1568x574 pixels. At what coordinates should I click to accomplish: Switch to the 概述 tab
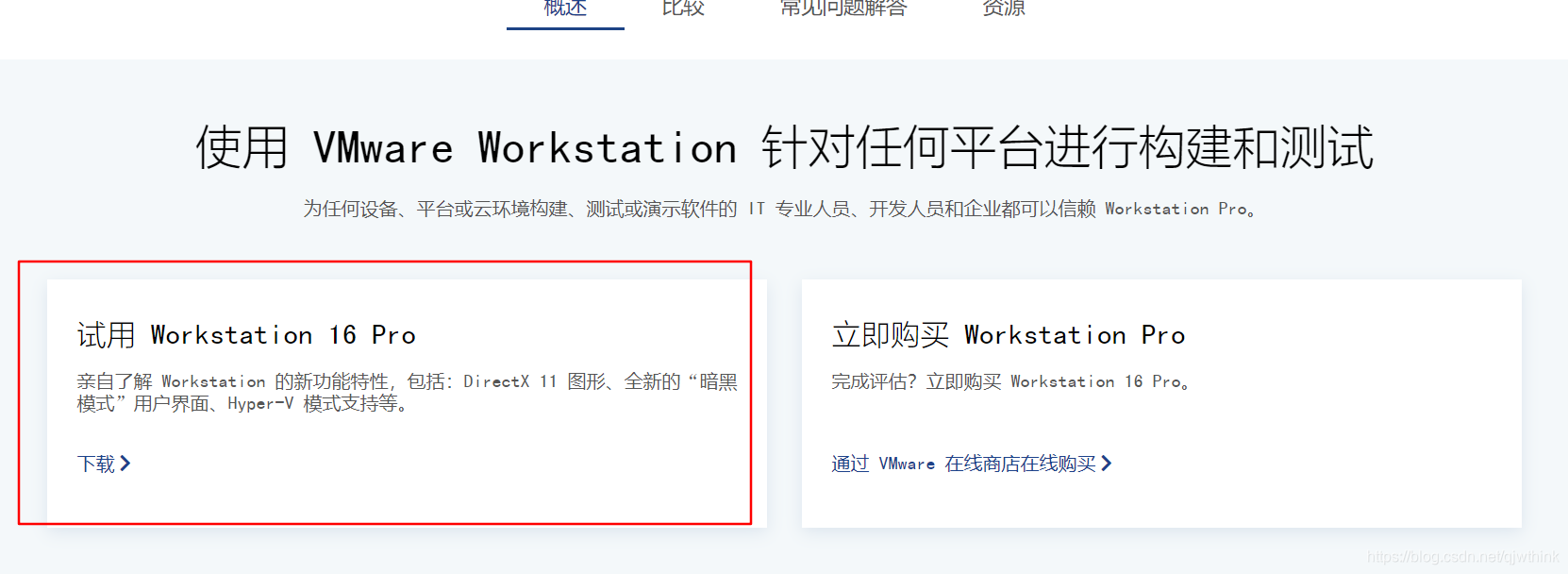pyautogui.click(x=565, y=8)
